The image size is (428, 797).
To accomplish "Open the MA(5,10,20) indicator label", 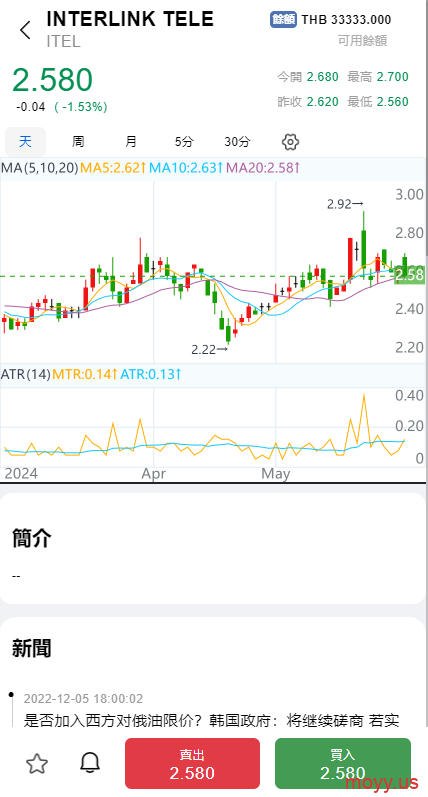I will pos(40,168).
